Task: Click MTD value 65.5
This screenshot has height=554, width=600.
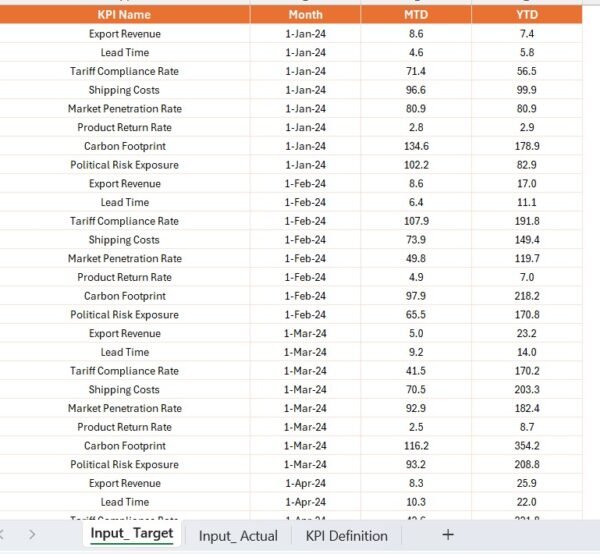Action: click(x=416, y=315)
